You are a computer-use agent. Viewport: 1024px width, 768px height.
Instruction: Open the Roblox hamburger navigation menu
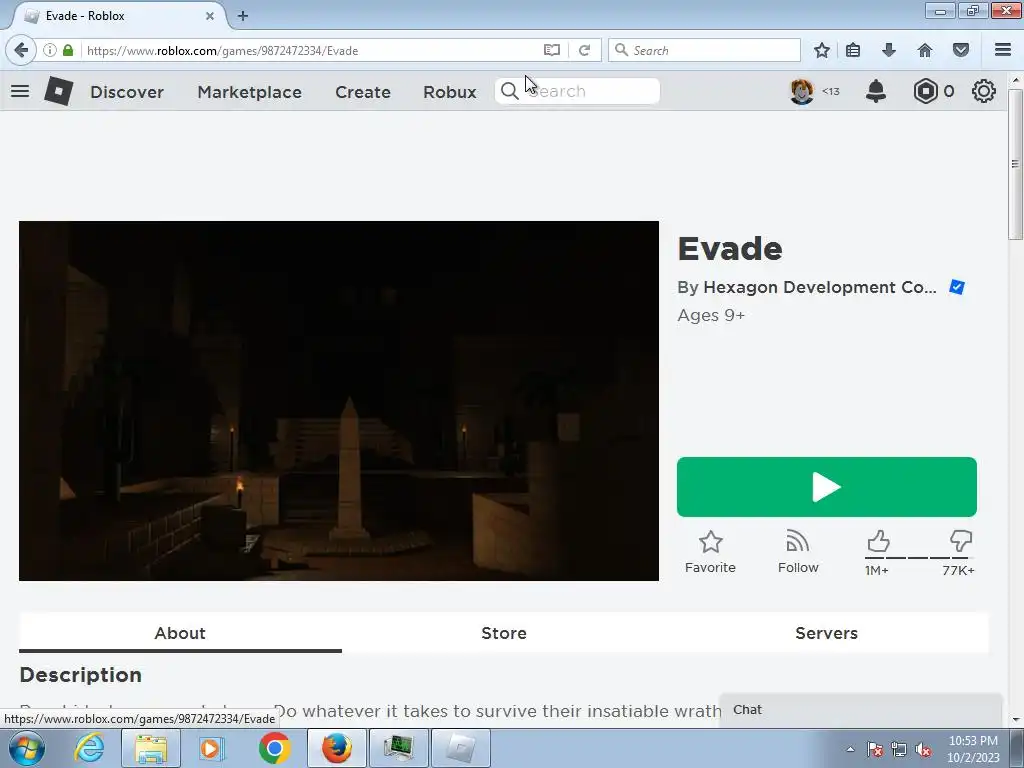point(20,91)
